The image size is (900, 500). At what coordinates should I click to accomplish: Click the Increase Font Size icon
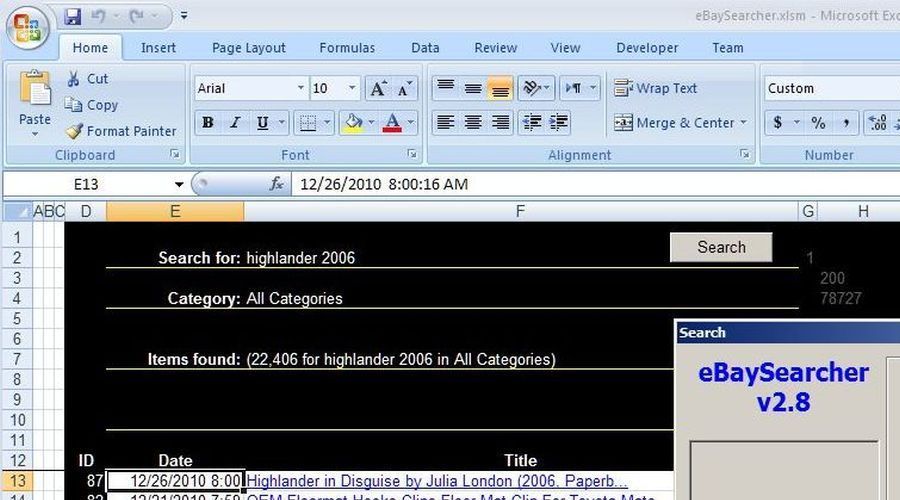tap(377, 89)
